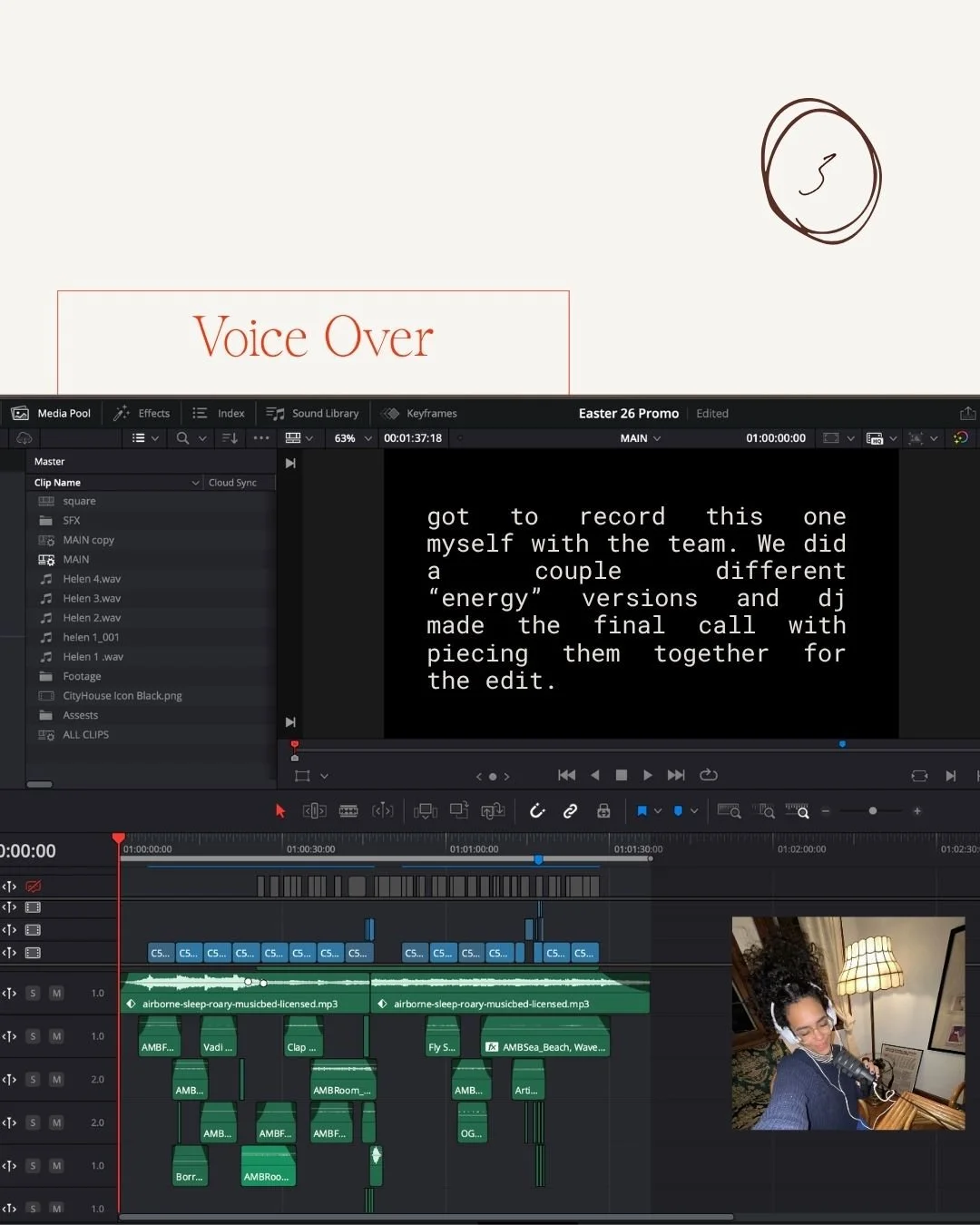Add a blue marker to the timeline
The width and height of the screenshot is (980, 1225).
click(x=678, y=811)
